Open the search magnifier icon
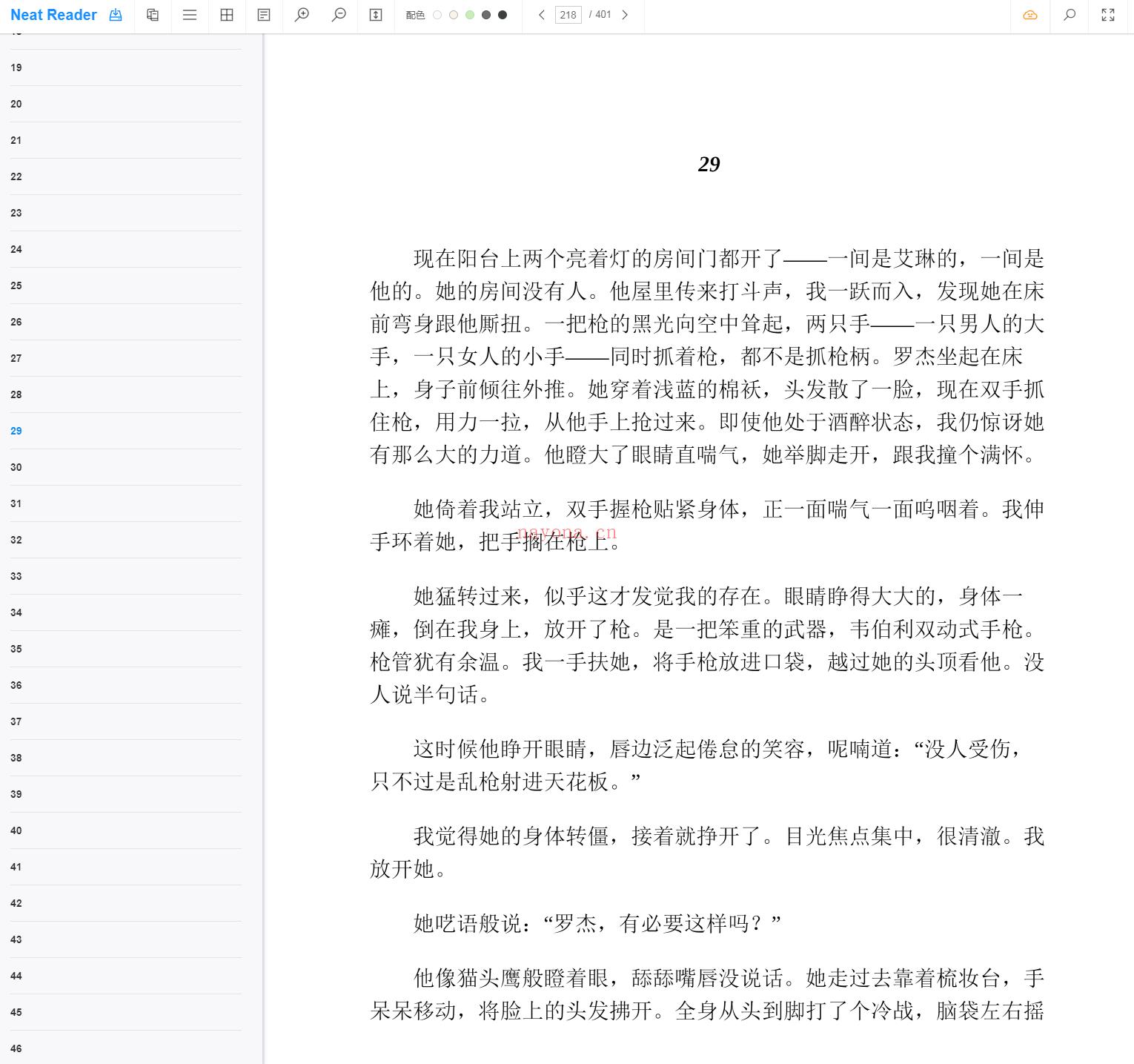Viewport: 1134px width, 1064px height. pyautogui.click(x=1070, y=15)
